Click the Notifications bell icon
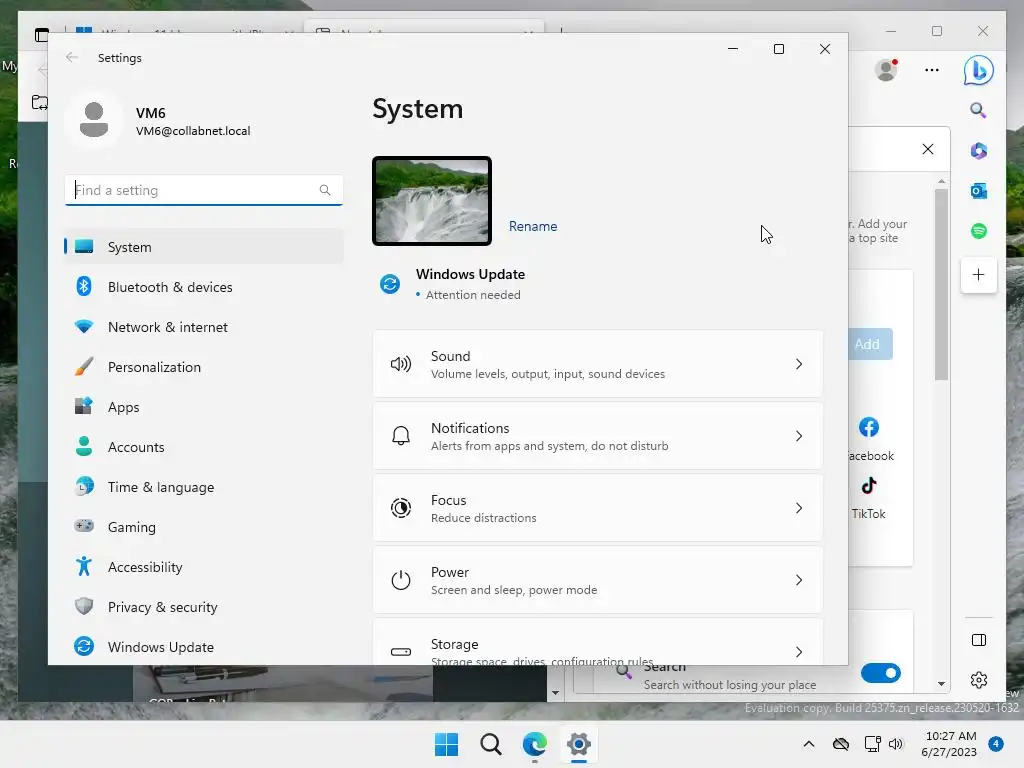 tap(401, 436)
